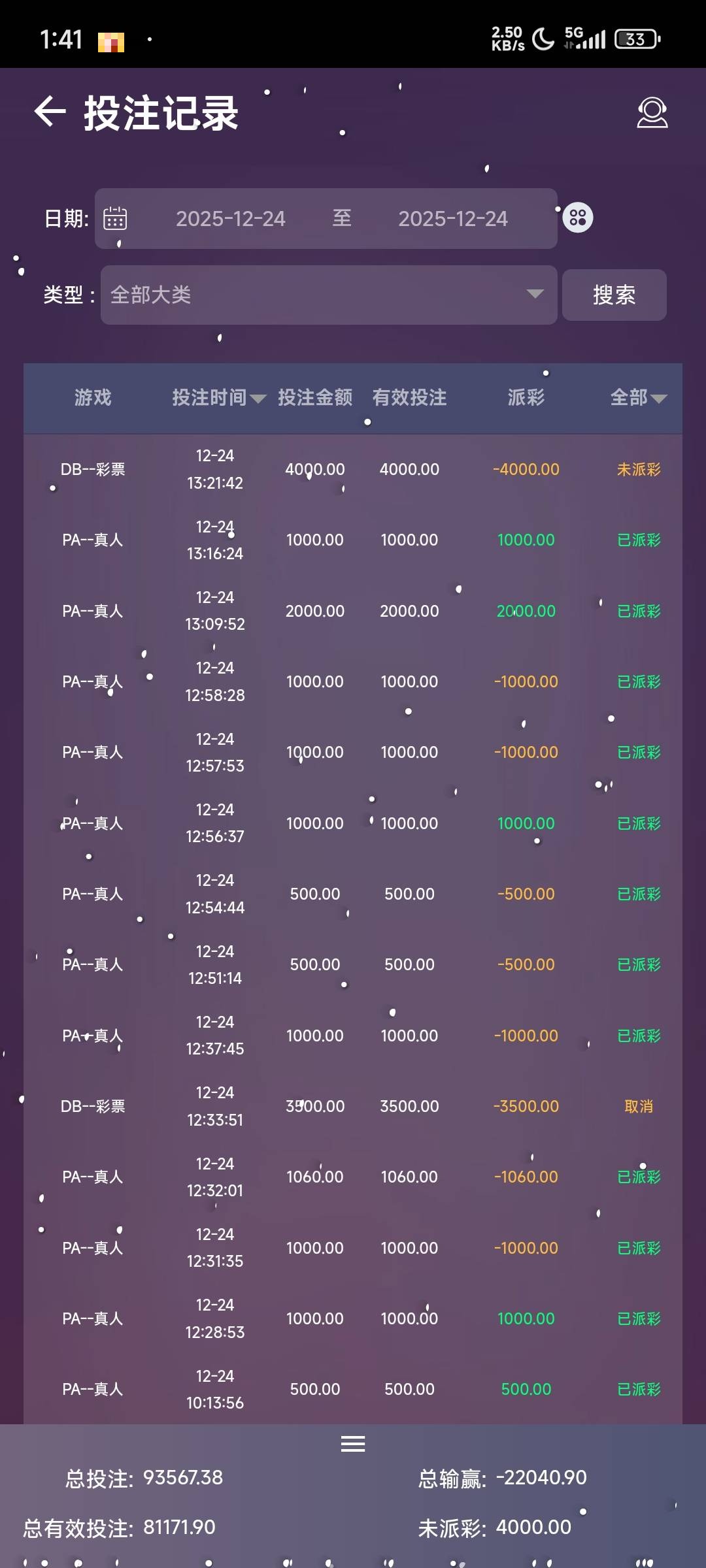Select the start date 2025-12-24 field
The image size is (706, 1568).
[230, 218]
